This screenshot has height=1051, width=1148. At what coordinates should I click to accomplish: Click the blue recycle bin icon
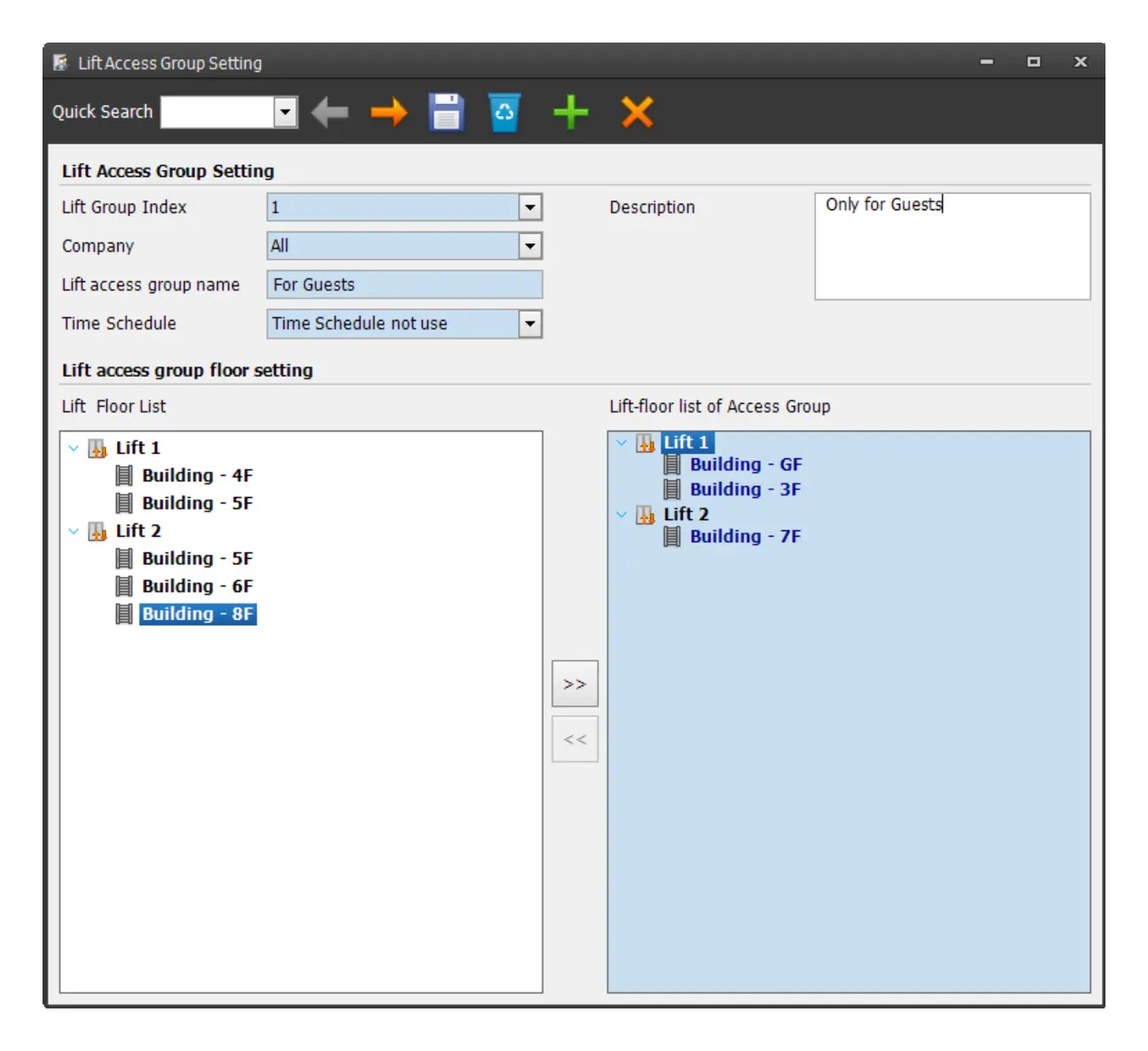tap(504, 113)
